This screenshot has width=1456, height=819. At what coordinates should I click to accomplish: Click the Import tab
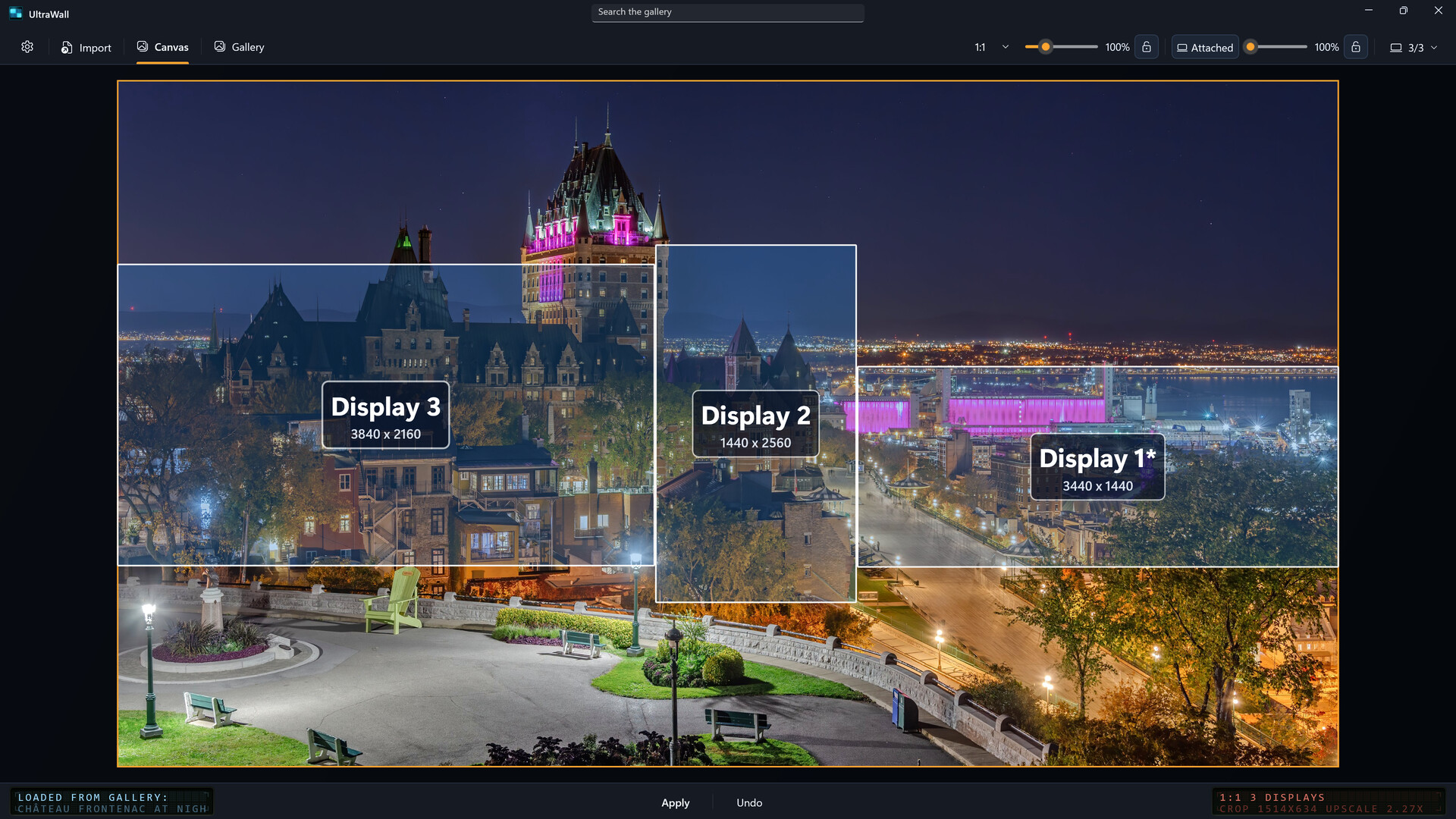(x=86, y=47)
